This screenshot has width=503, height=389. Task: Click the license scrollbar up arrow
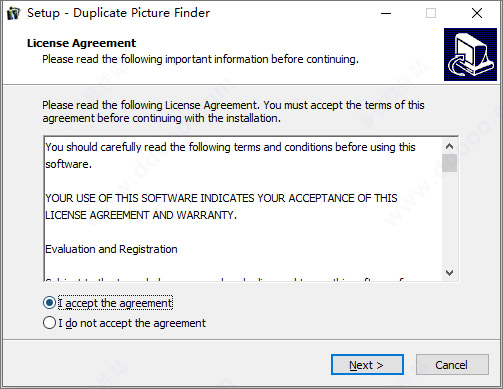449,146
